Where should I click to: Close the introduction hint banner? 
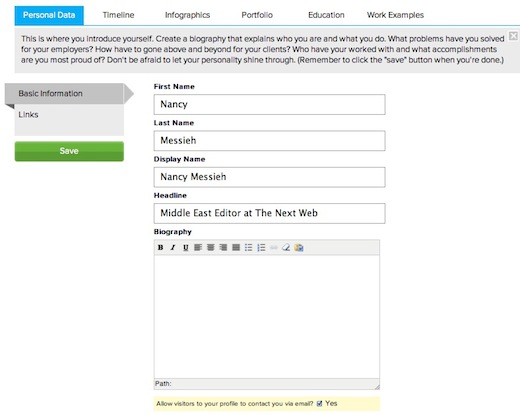click(x=513, y=36)
